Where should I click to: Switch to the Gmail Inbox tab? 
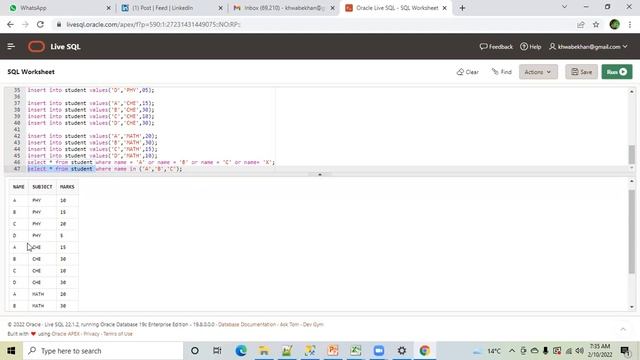point(283,8)
